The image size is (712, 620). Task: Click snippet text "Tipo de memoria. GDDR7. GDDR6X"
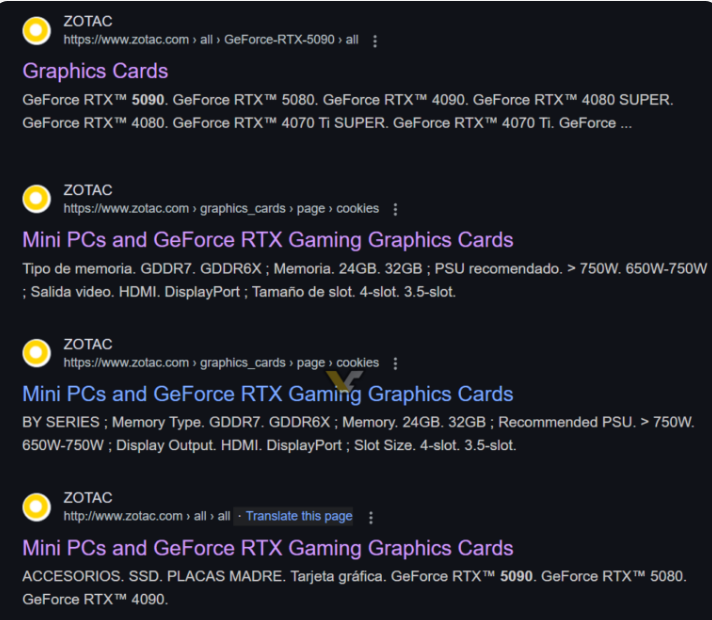click(142, 268)
